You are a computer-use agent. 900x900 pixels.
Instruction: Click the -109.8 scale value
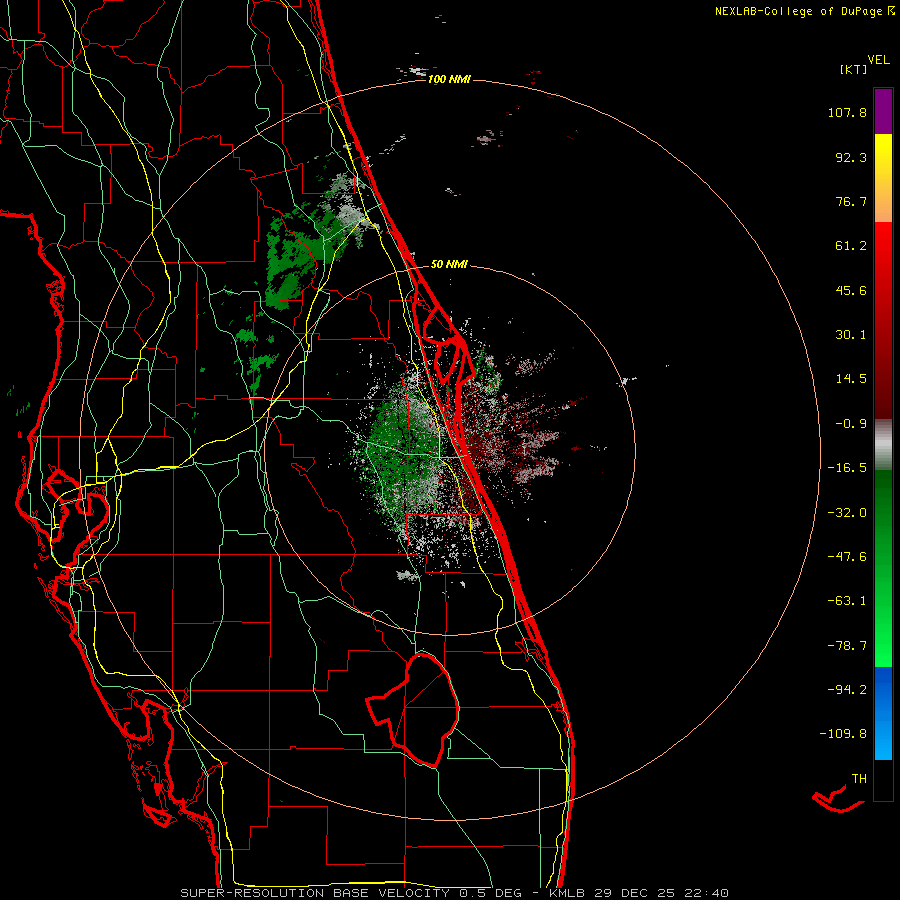[x=843, y=734]
